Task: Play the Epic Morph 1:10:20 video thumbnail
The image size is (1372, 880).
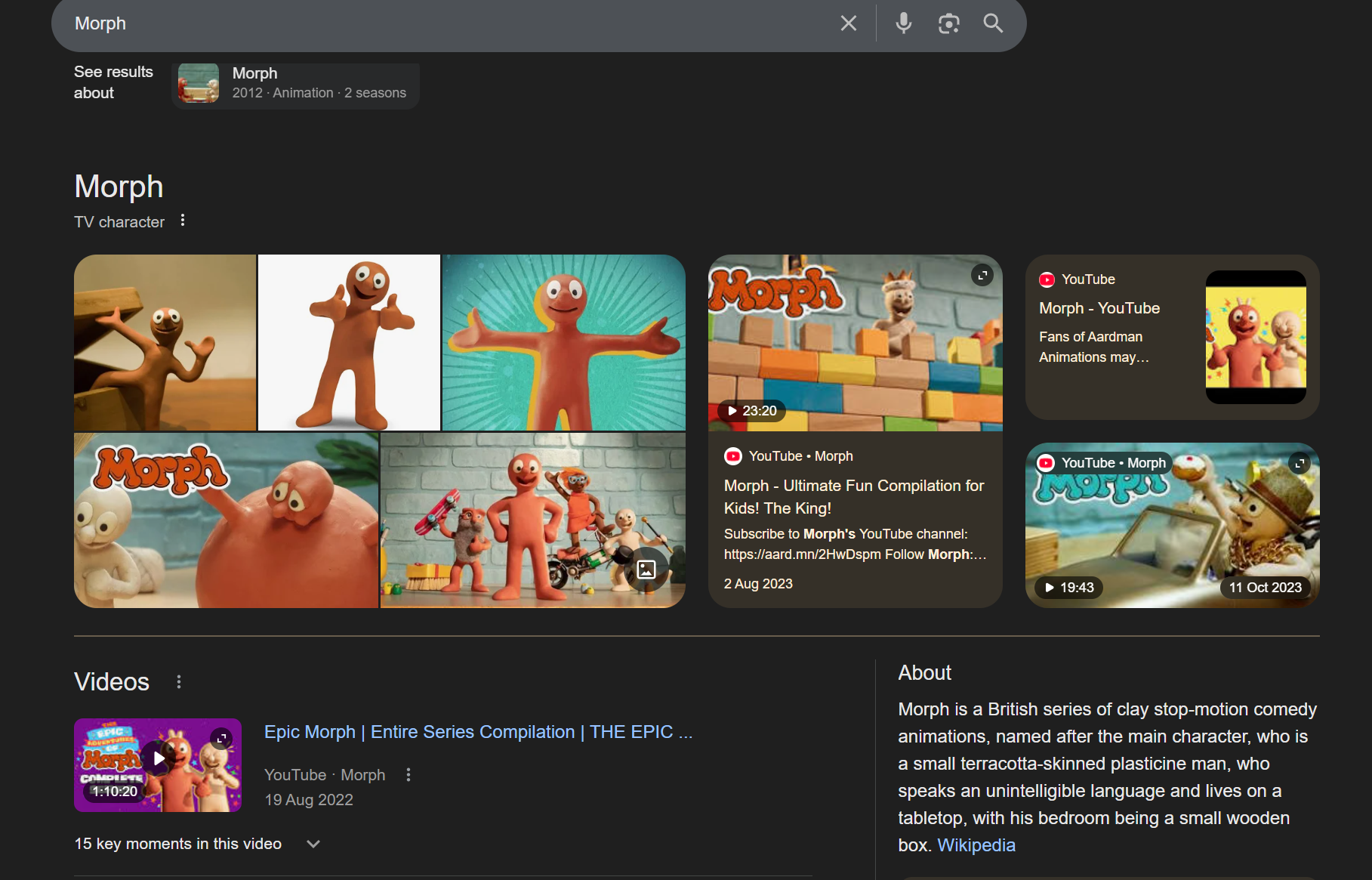Action: tap(158, 765)
